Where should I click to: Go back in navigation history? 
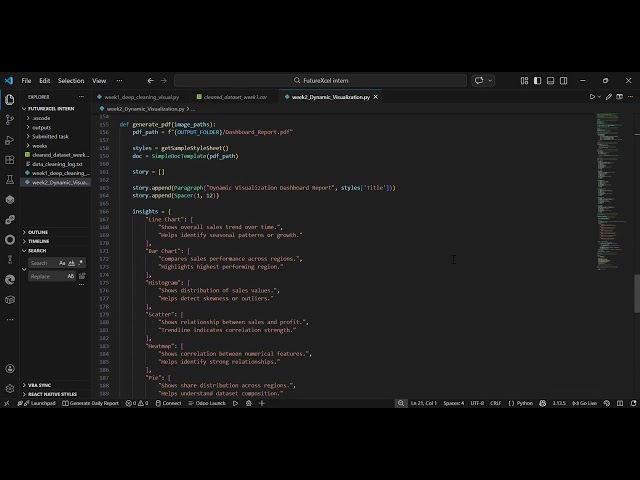151,81
